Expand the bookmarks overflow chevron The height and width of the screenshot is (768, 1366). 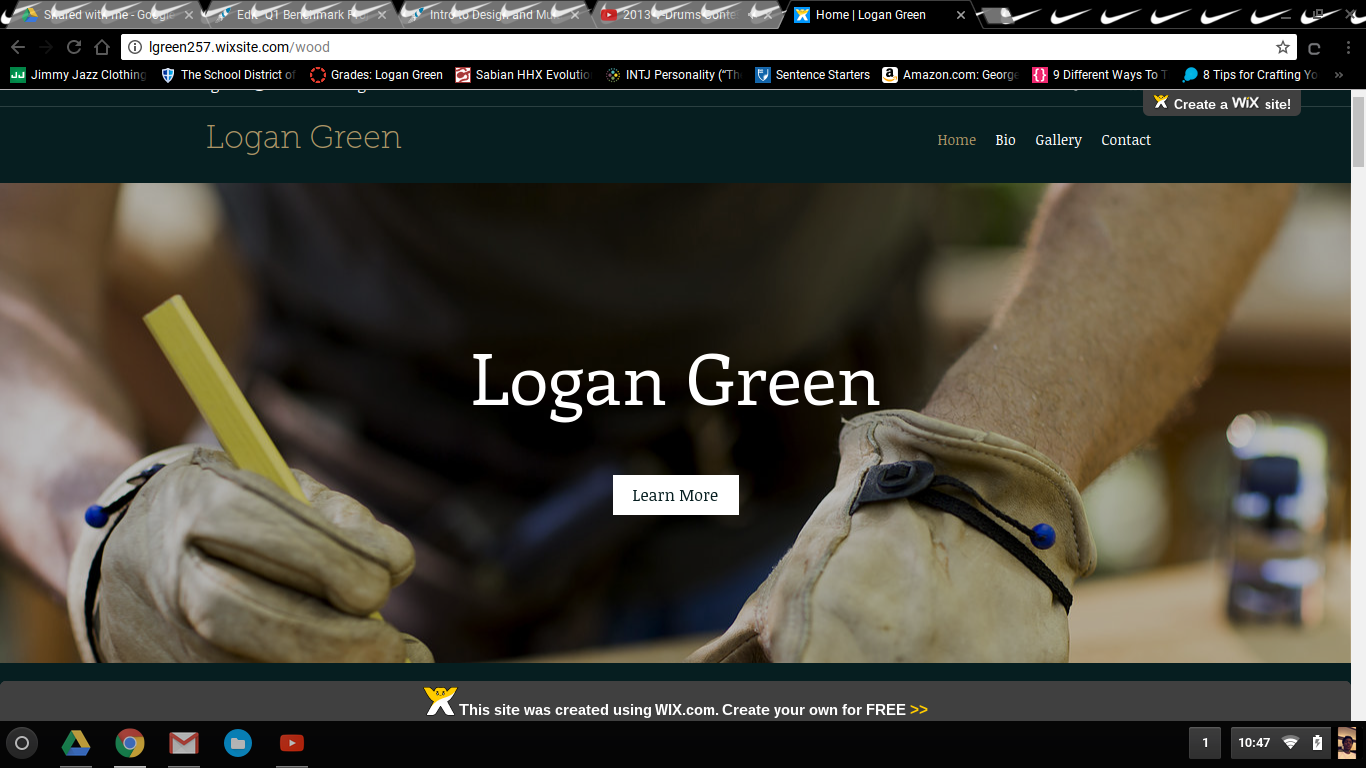click(x=1339, y=75)
